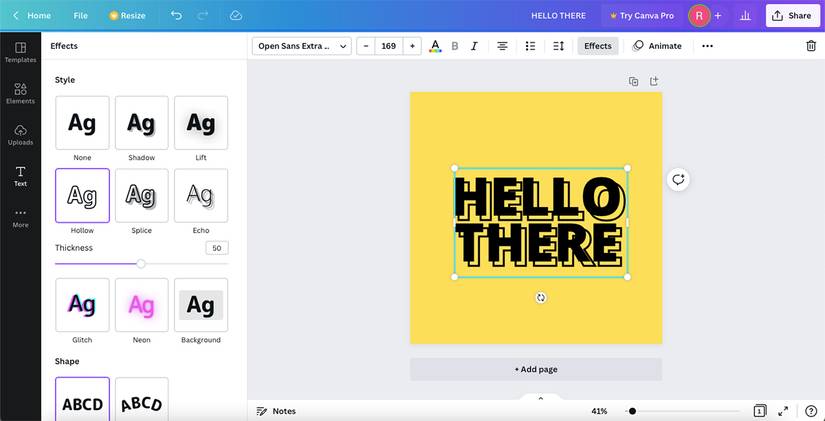
Task: Switch to the Elements tab
Action: pos(20,93)
